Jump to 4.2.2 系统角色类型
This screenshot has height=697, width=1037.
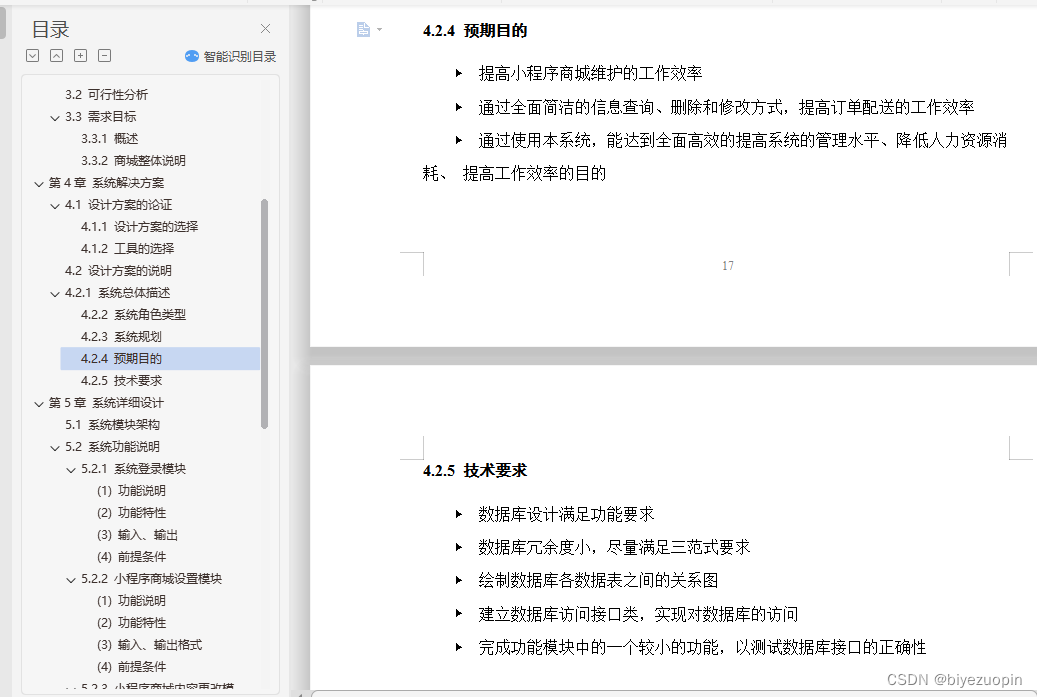[x=133, y=314]
